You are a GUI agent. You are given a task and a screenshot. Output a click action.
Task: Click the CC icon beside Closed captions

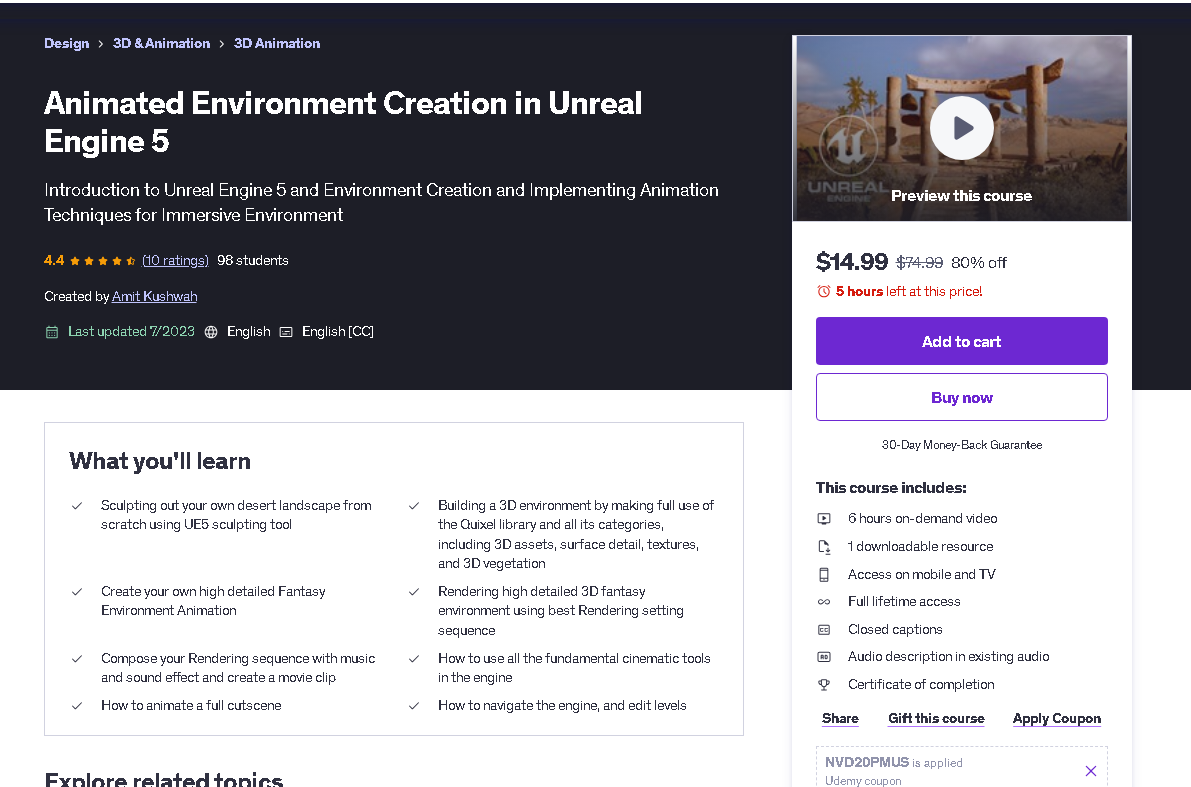[824, 630]
